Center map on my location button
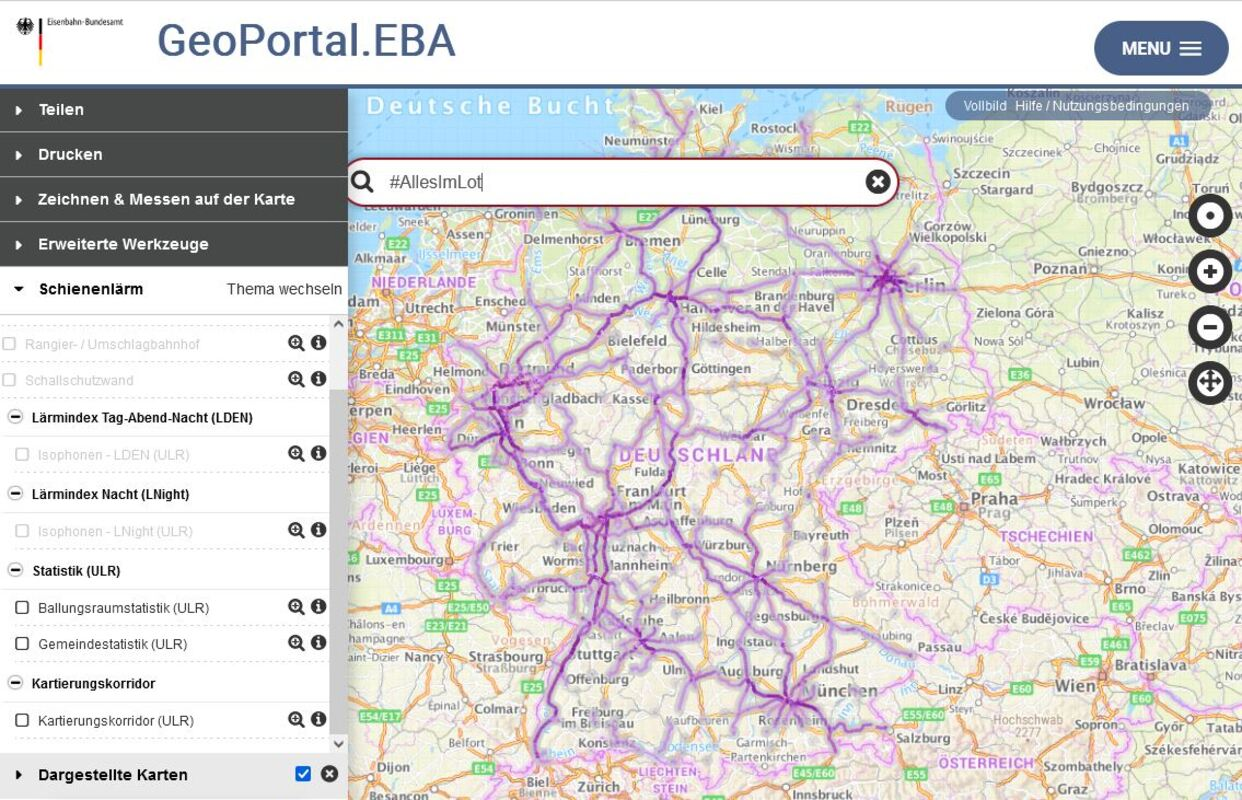1242x800 pixels. [1210, 216]
